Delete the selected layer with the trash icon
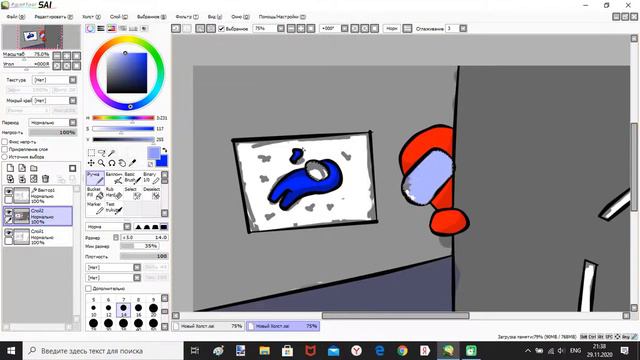 pyautogui.click(x=45, y=179)
